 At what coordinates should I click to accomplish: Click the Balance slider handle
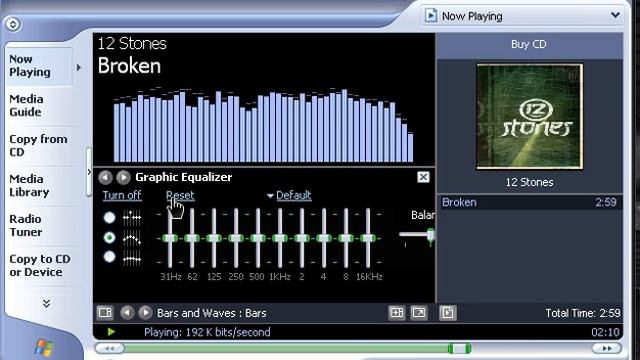pos(431,236)
